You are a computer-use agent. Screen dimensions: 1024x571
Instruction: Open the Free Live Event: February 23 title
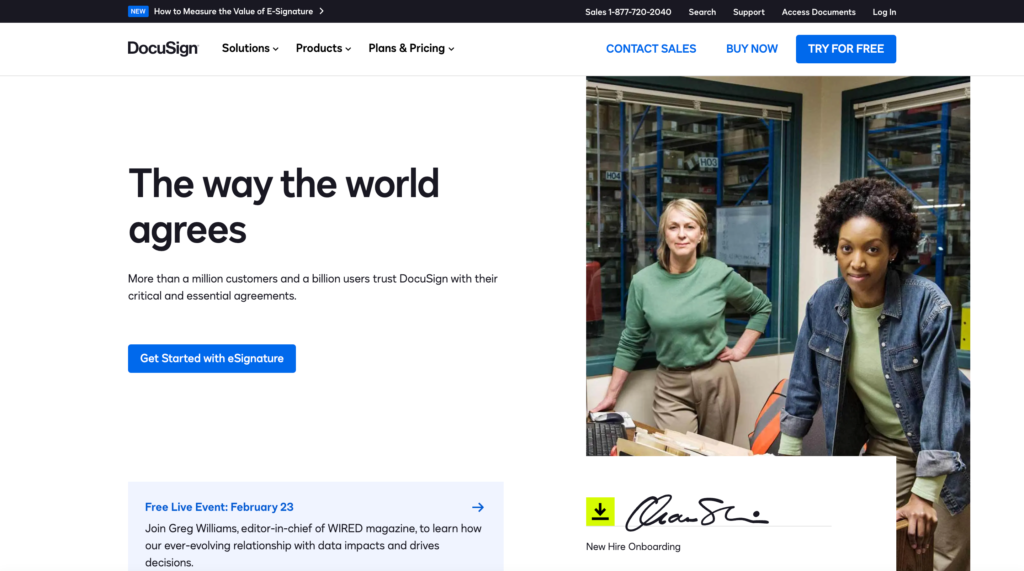click(219, 507)
